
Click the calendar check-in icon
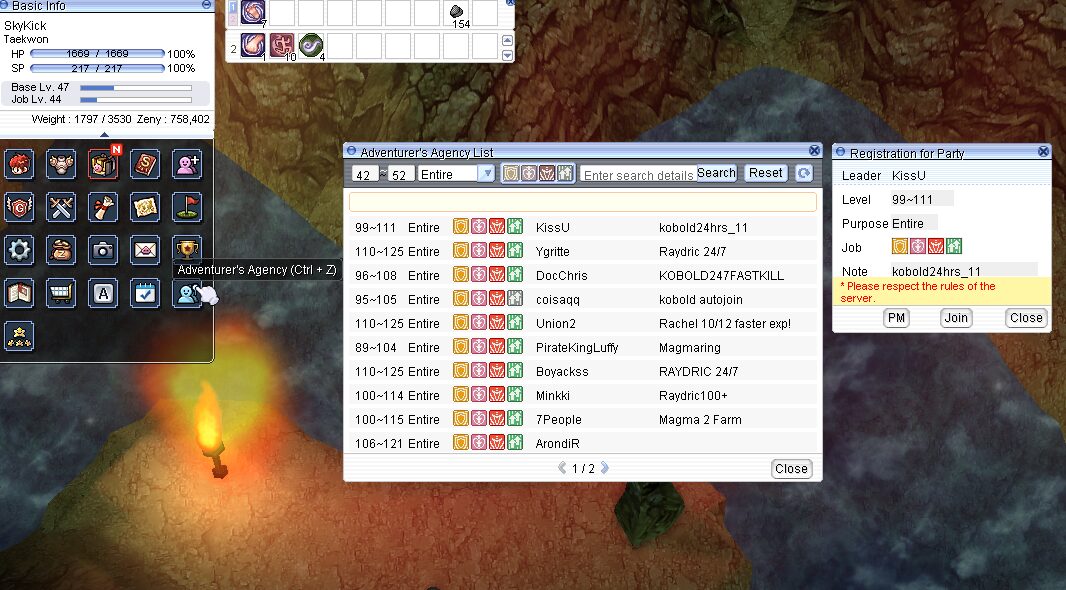pyautogui.click(x=145, y=293)
